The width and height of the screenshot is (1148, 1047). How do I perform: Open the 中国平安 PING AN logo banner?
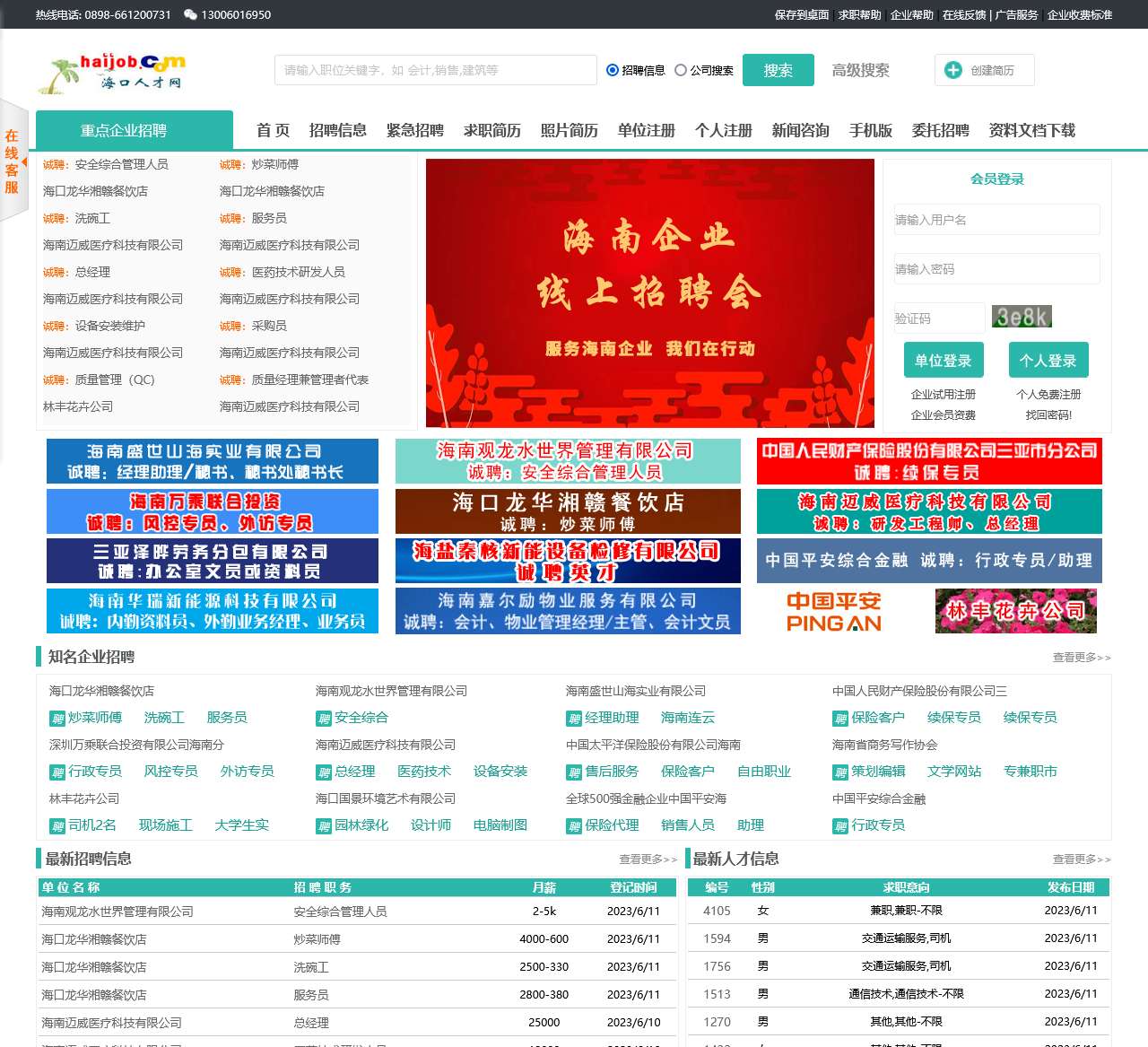834,612
